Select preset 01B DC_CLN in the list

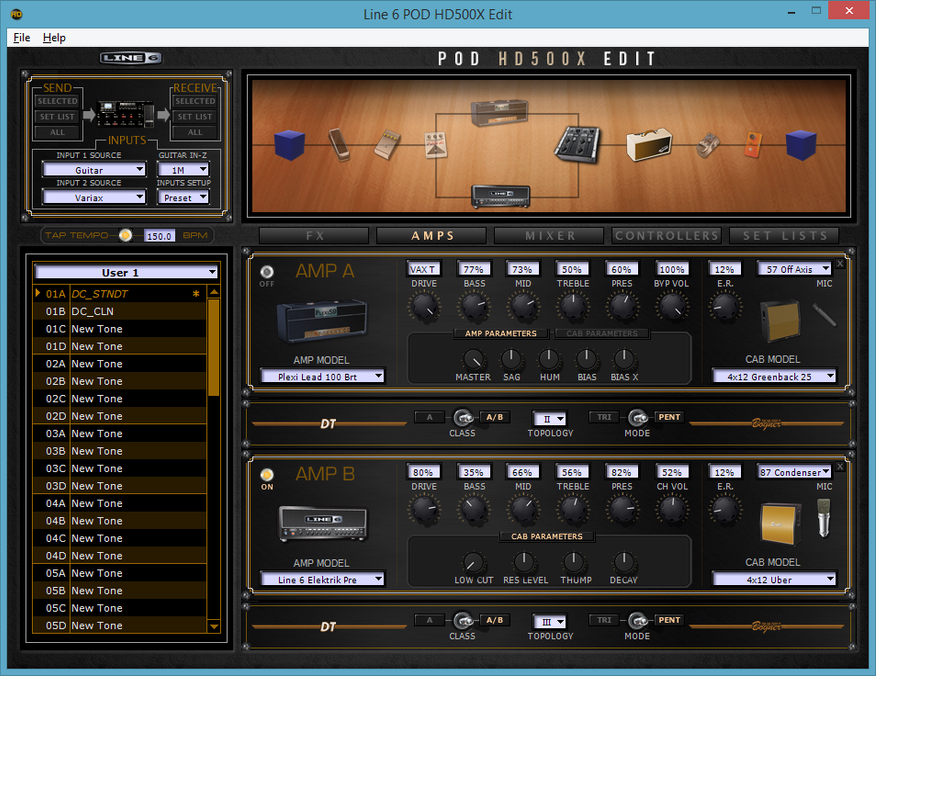[120, 311]
